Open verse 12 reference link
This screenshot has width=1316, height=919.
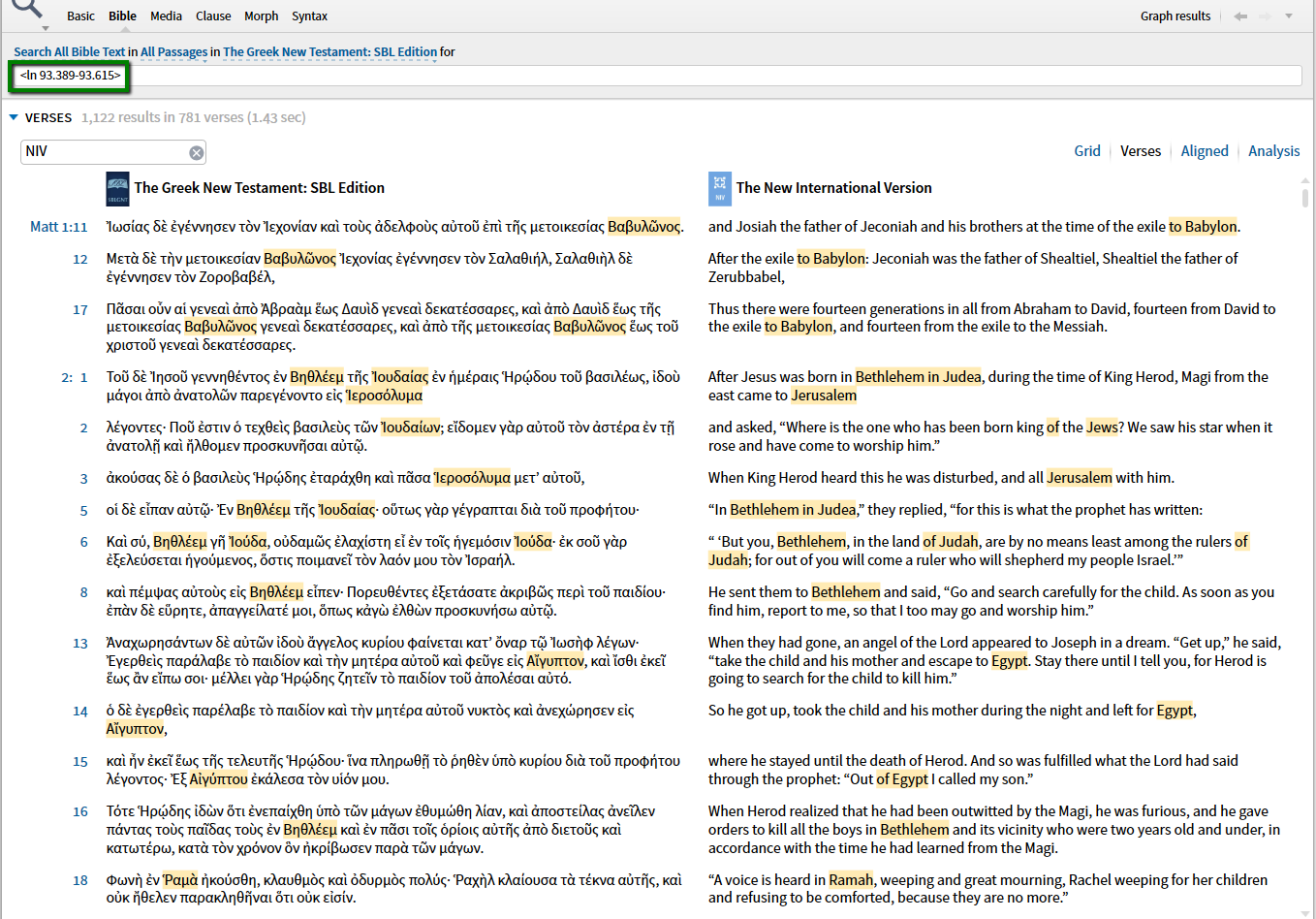[x=80, y=259]
